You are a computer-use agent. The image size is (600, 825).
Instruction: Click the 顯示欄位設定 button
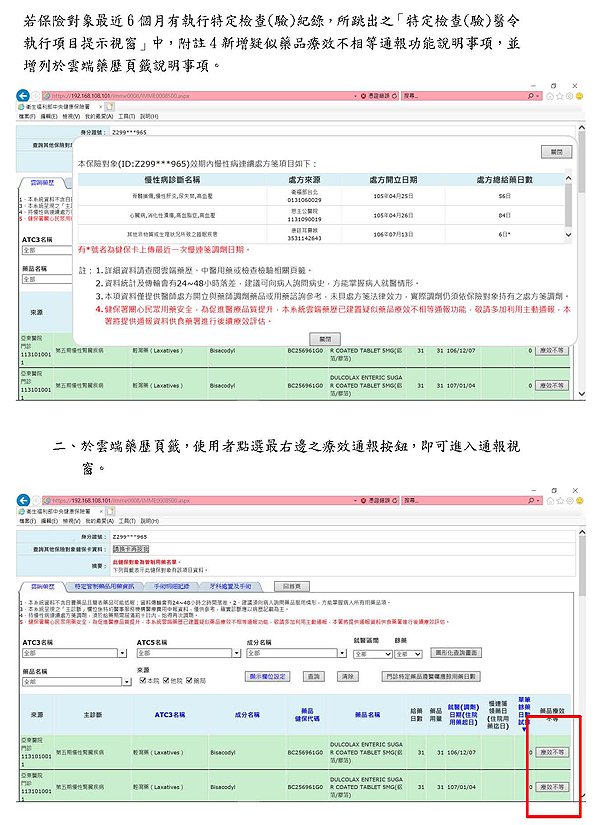click(x=268, y=677)
